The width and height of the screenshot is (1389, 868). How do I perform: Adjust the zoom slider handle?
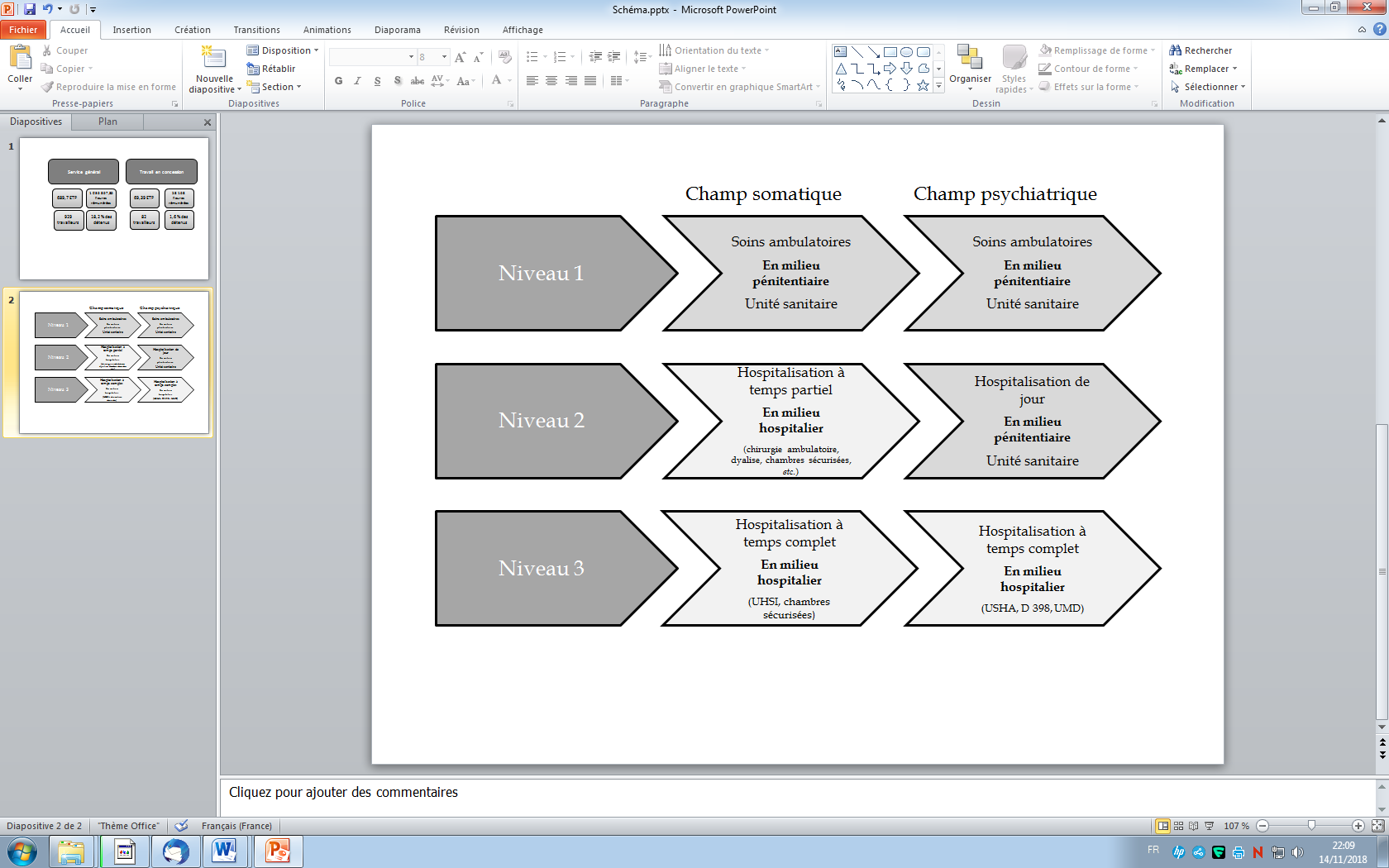tap(1311, 826)
